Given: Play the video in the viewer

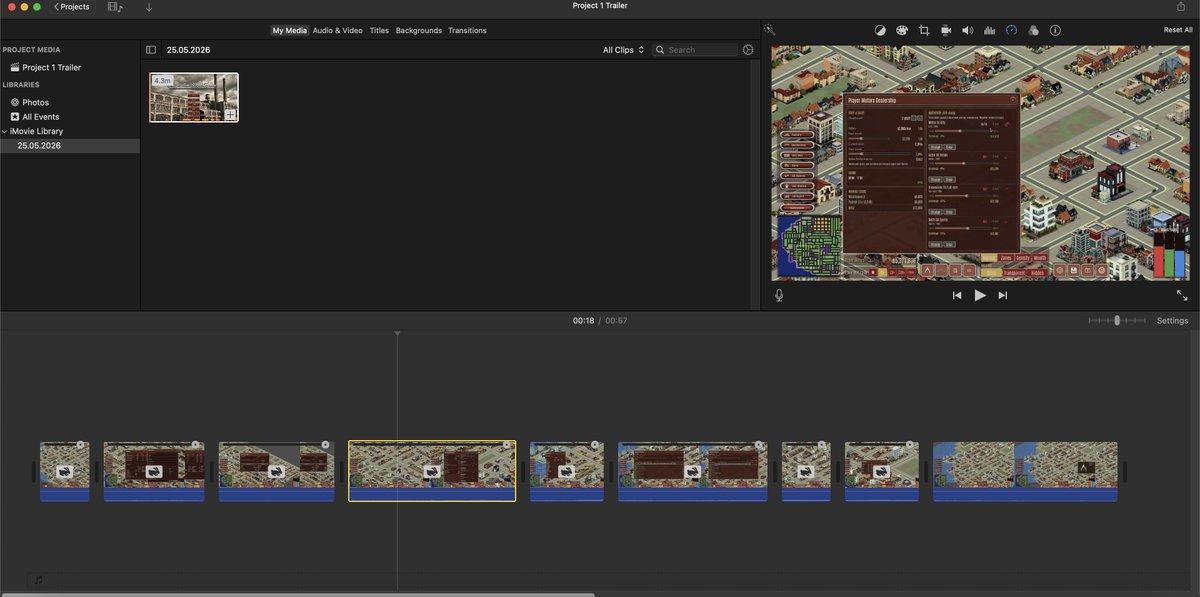Looking at the screenshot, I should [980, 295].
